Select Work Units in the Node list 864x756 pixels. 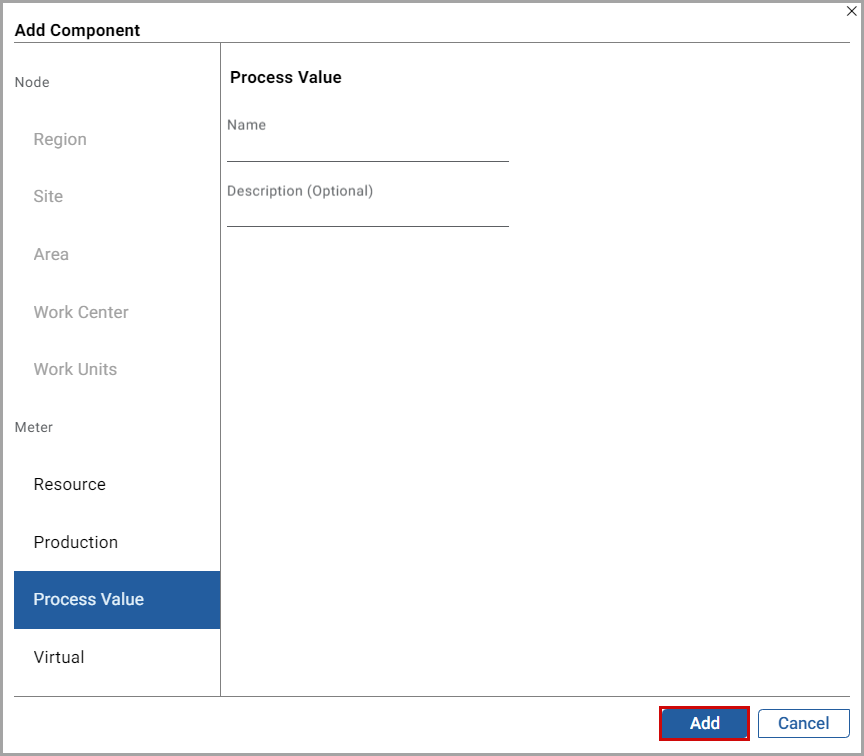(75, 369)
